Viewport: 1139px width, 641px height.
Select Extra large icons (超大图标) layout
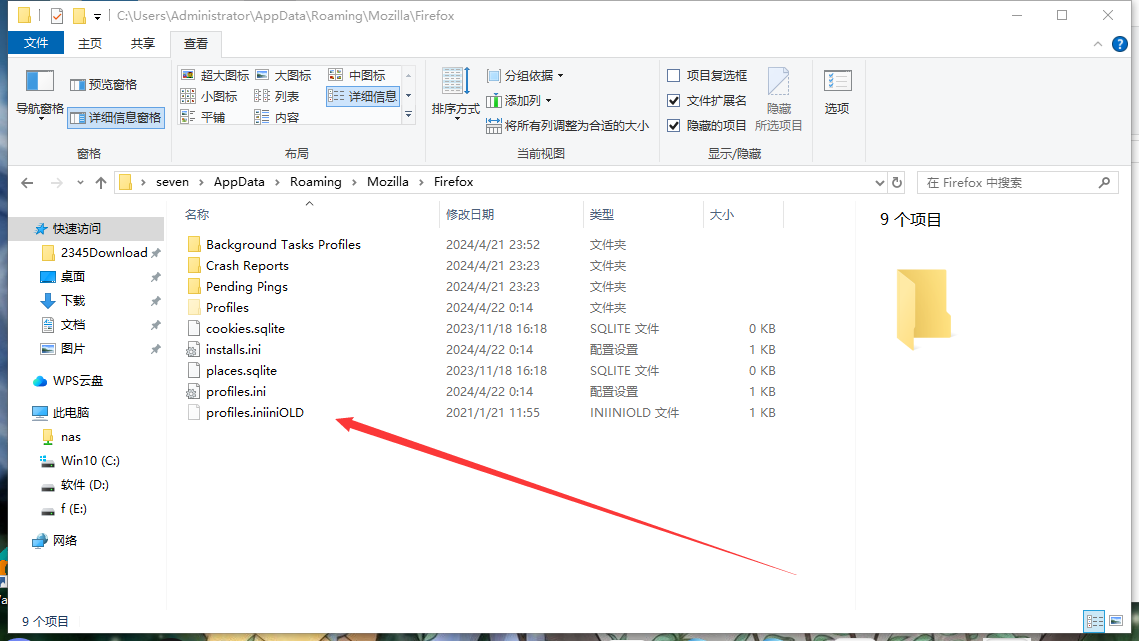(x=215, y=75)
